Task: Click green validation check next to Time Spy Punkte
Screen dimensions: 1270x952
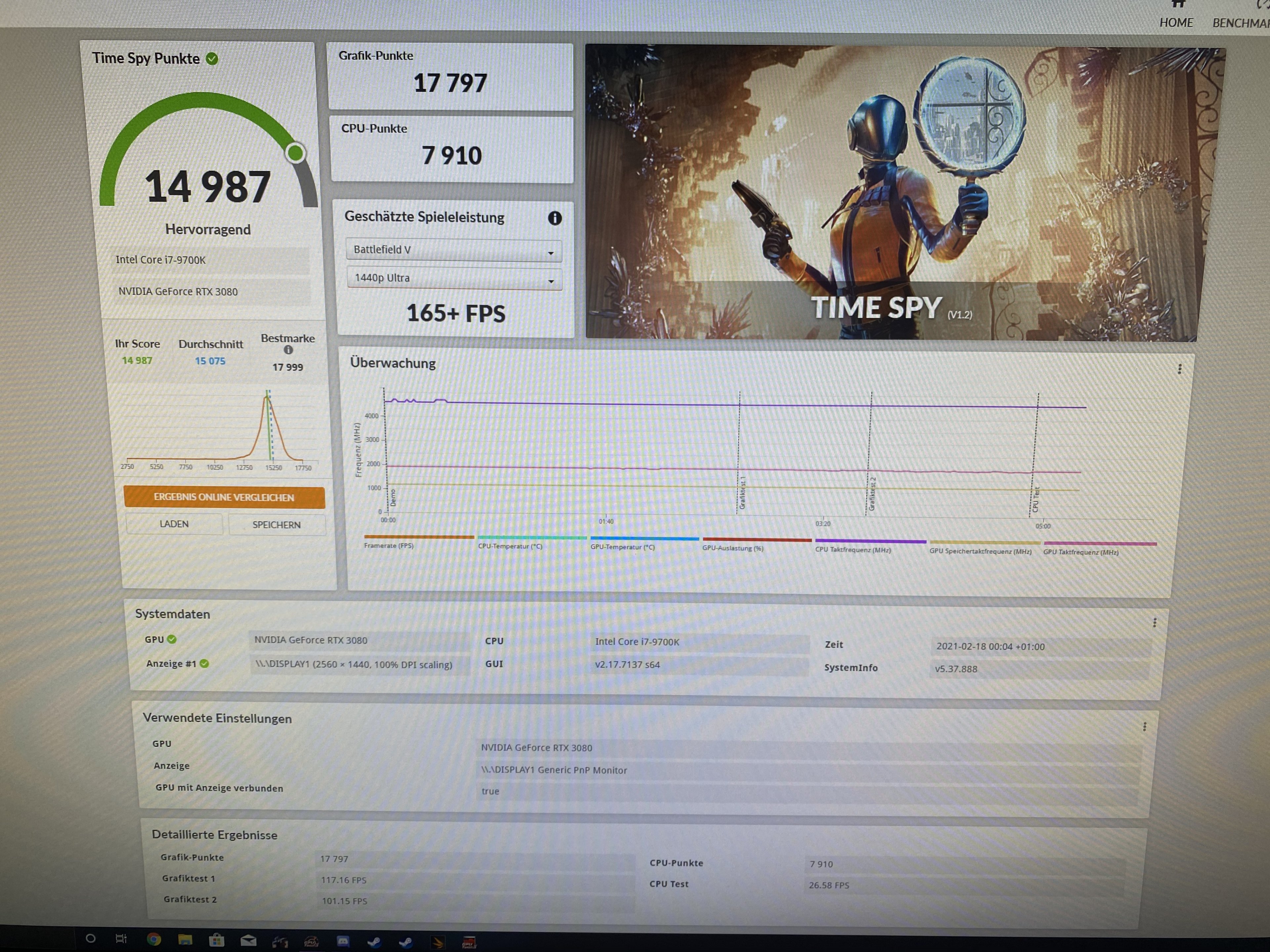Action: point(212,59)
